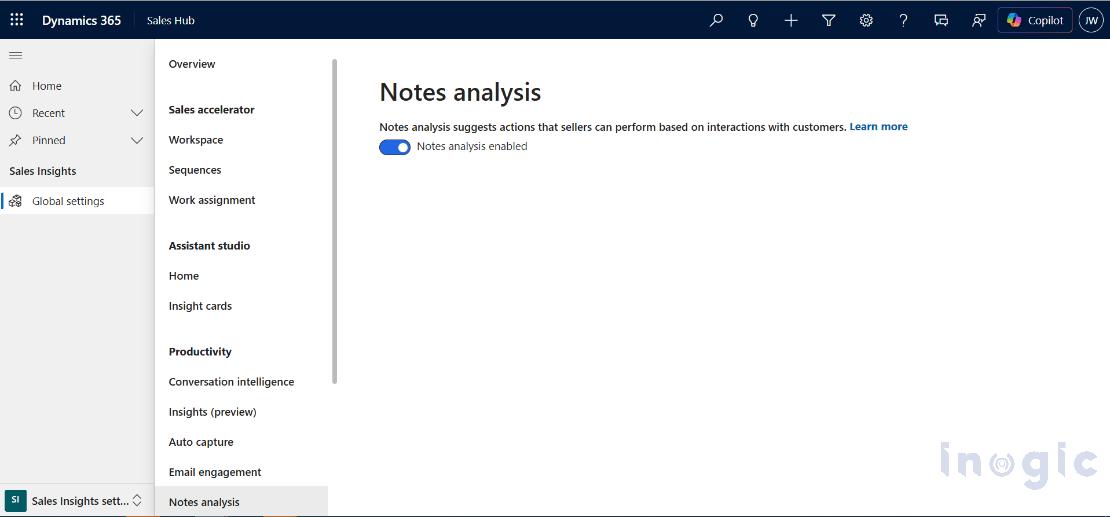
Task: Open Sequences settings
Action: (x=195, y=170)
